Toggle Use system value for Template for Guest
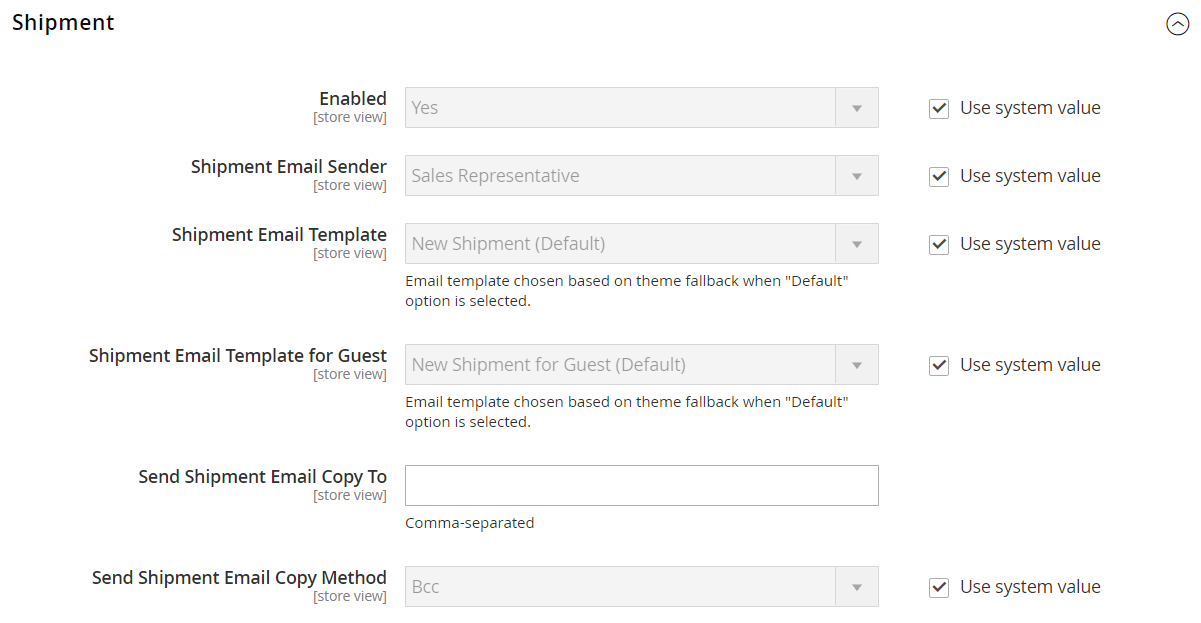 point(939,366)
